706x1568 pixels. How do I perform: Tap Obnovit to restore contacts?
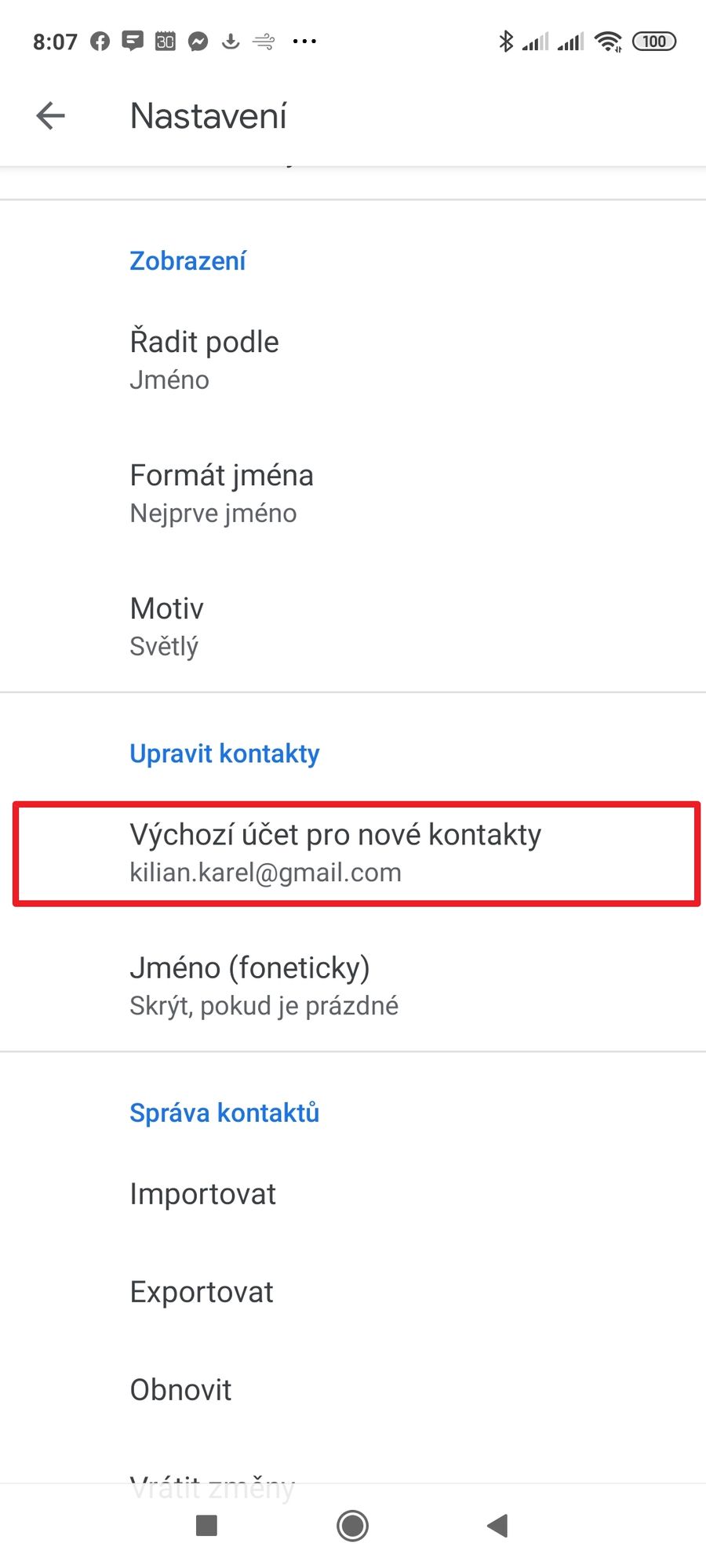point(353,1390)
